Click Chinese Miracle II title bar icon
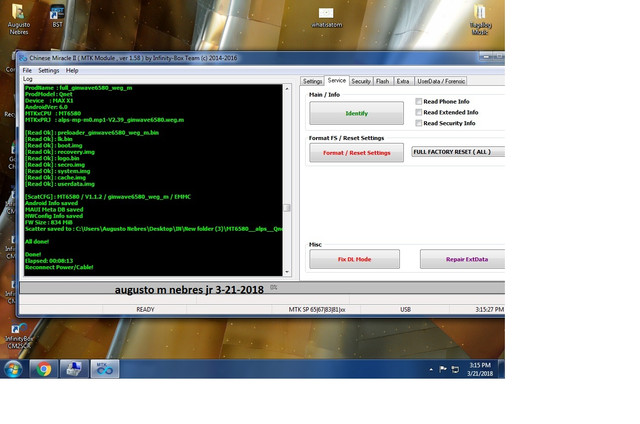 point(23,58)
